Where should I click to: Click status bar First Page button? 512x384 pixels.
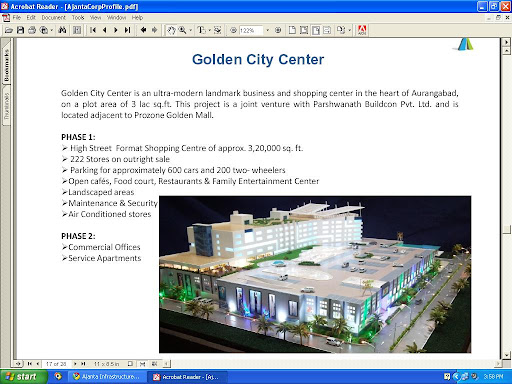pyautogui.click(x=30, y=364)
